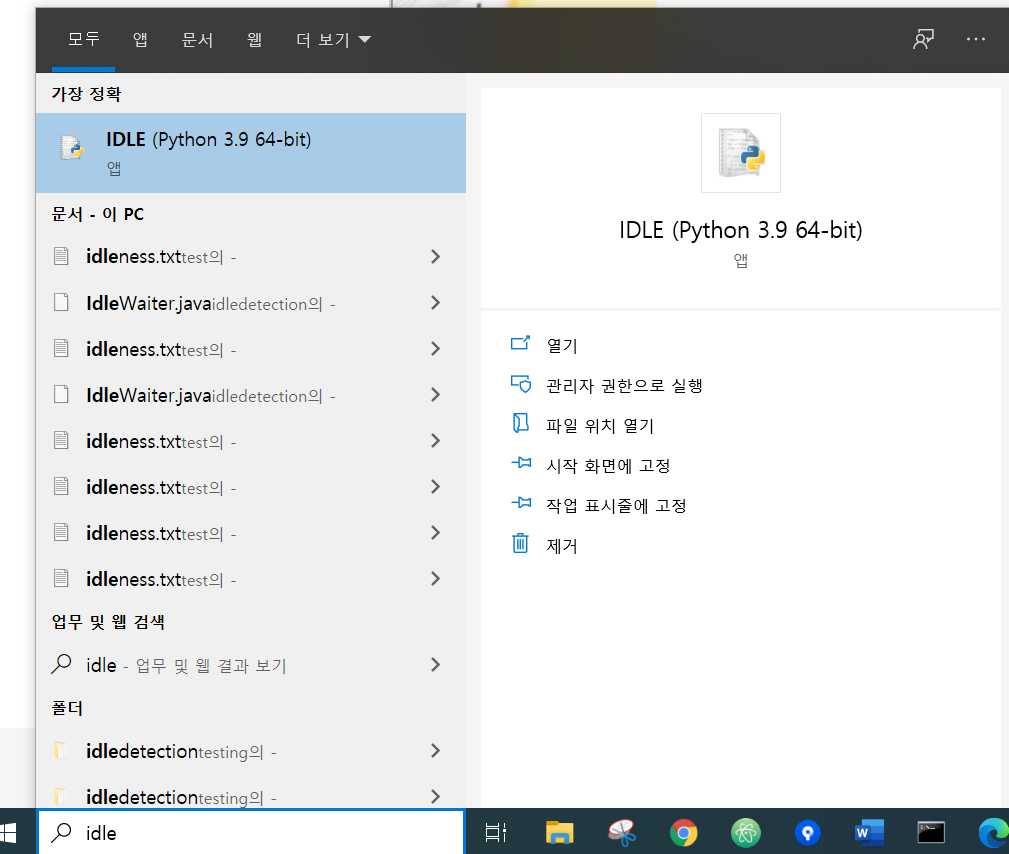
Task: Open File Explorer from the taskbar
Action: click(559, 833)
